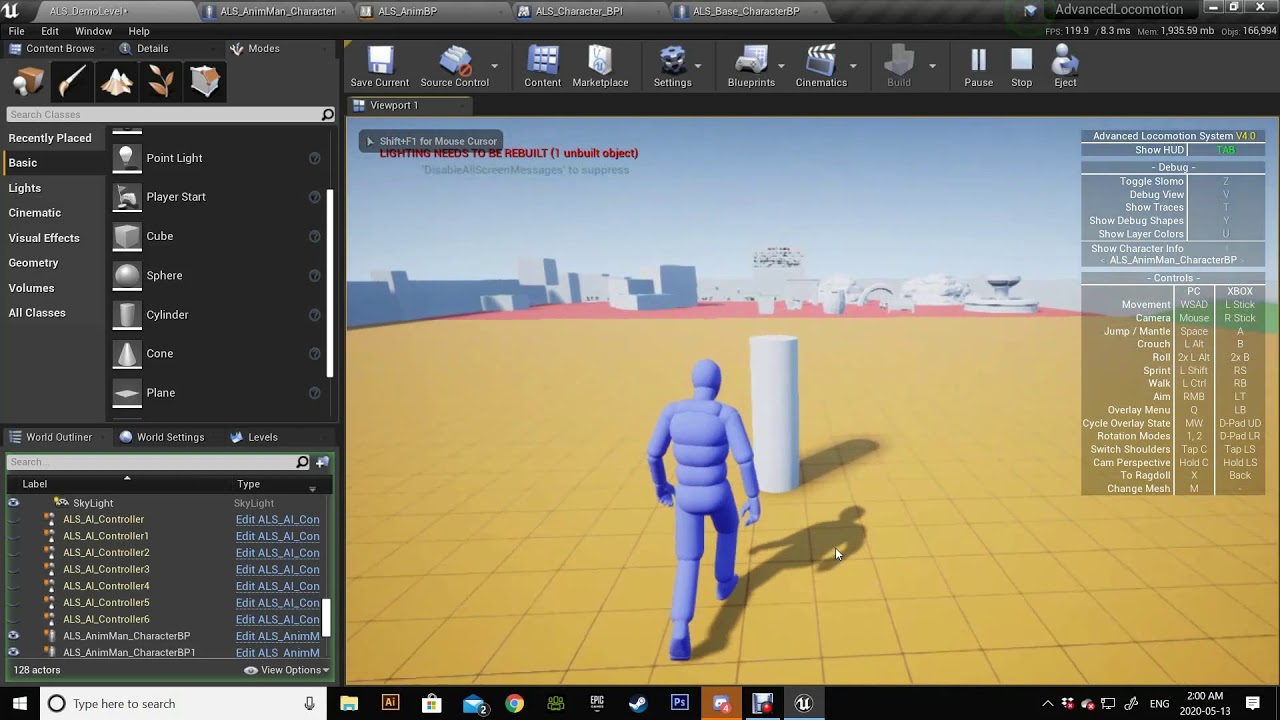The width and height of the screenshot is (1280, 720).
Task: Open the Marketplace from the toolbar
Action: pyautogui.click(x=600, y=68)
